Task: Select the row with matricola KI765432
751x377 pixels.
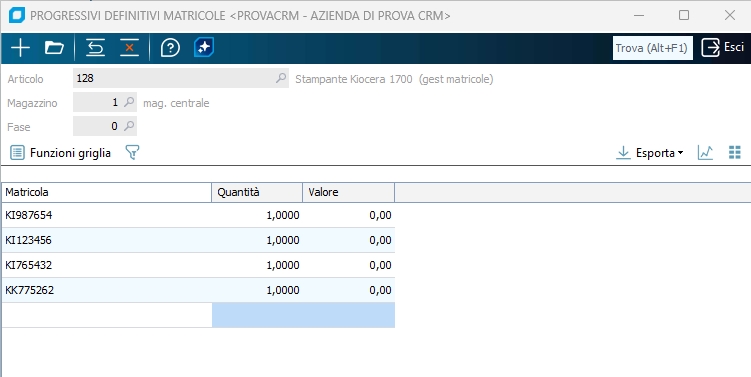Action: (x=198, y=265)
